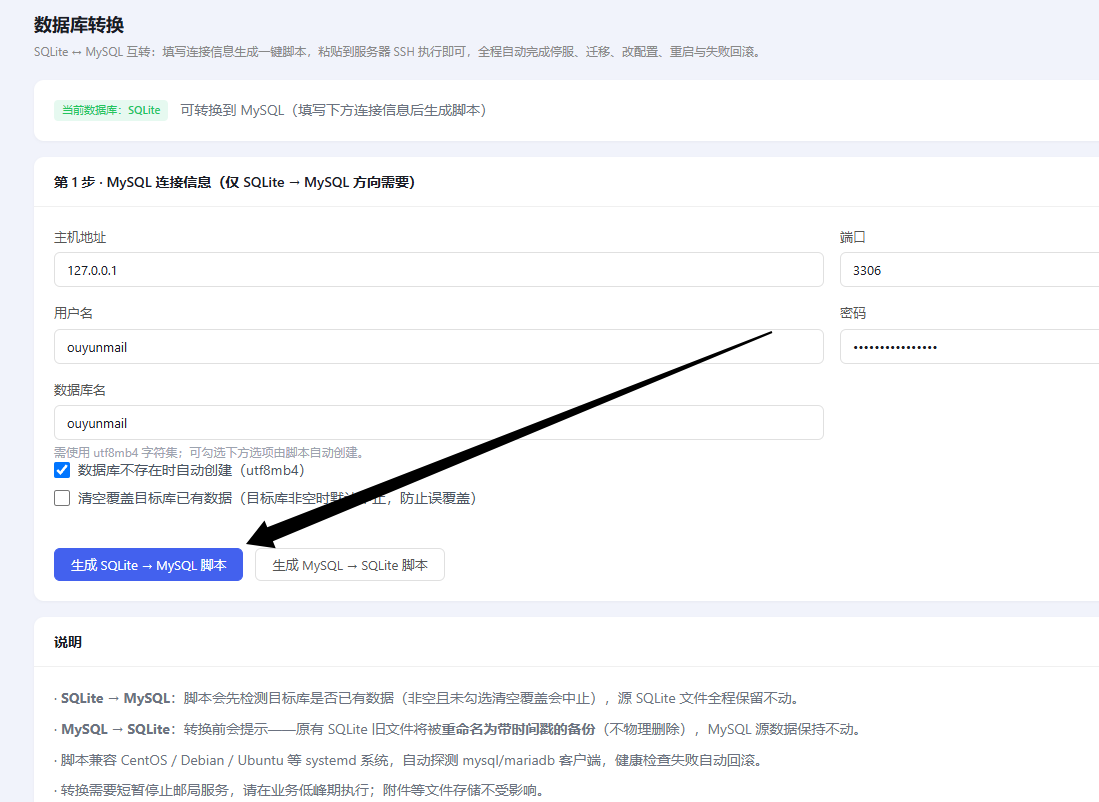1099x802 pixels.
Task: Focus the masked 密码 field
Action: [969, 347]
